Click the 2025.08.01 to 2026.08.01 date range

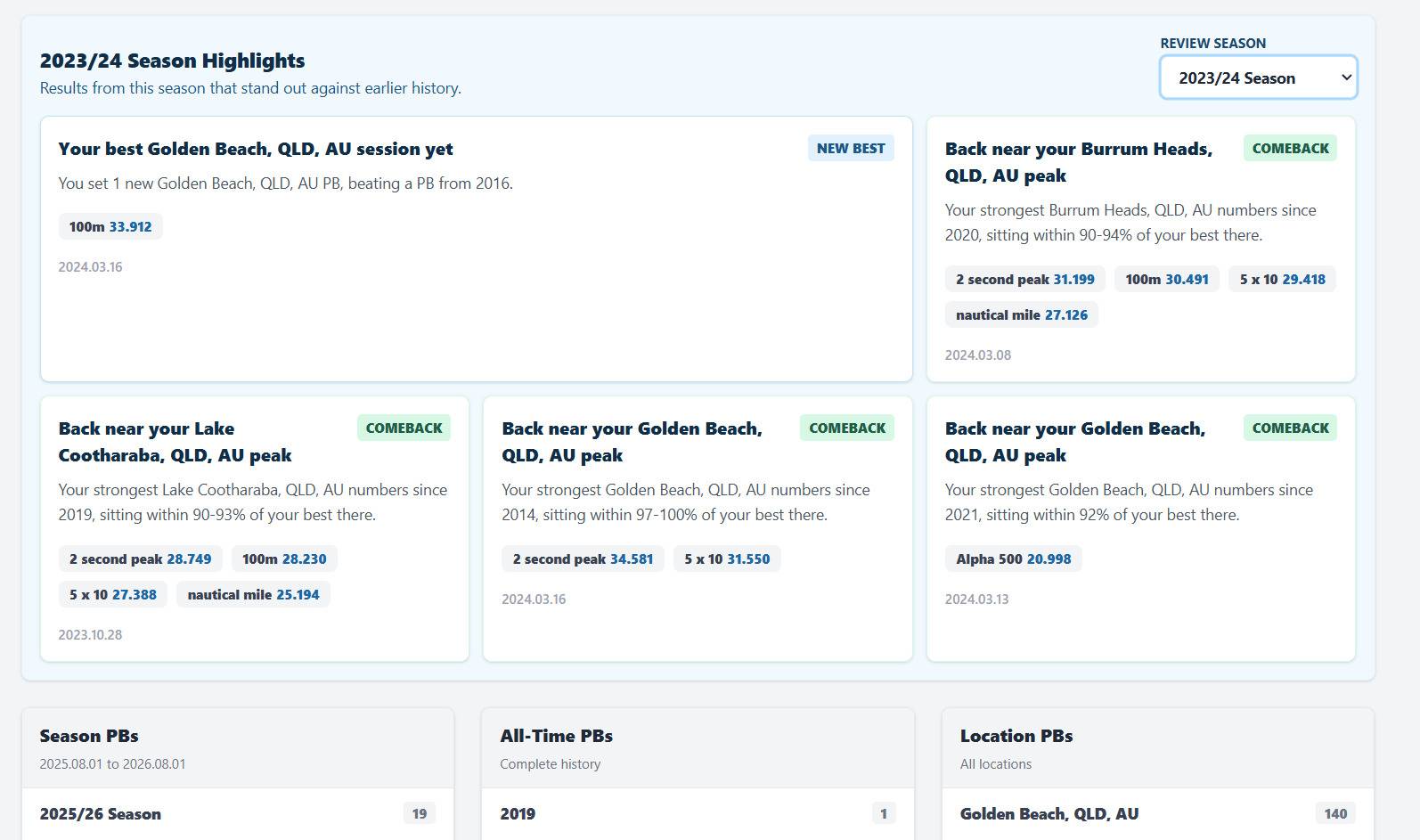point(113,764)
